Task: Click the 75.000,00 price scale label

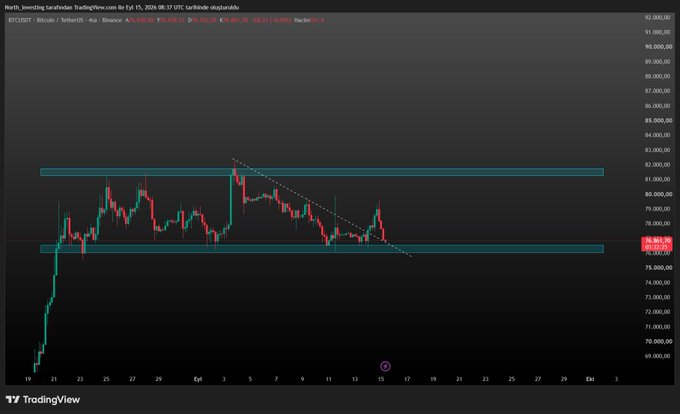Action: click(x=657, y=268)
